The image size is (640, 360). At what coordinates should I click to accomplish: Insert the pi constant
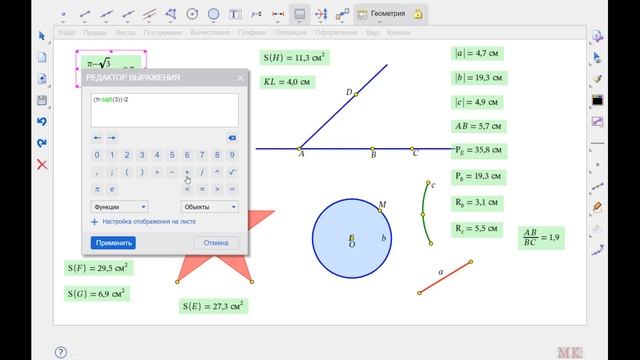point(97,189)
